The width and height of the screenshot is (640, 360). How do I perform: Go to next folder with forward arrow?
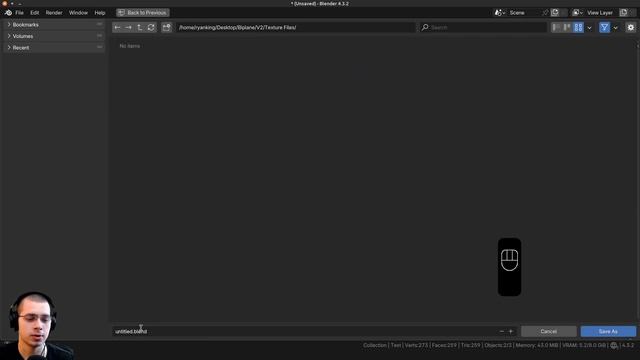[129, 27]
